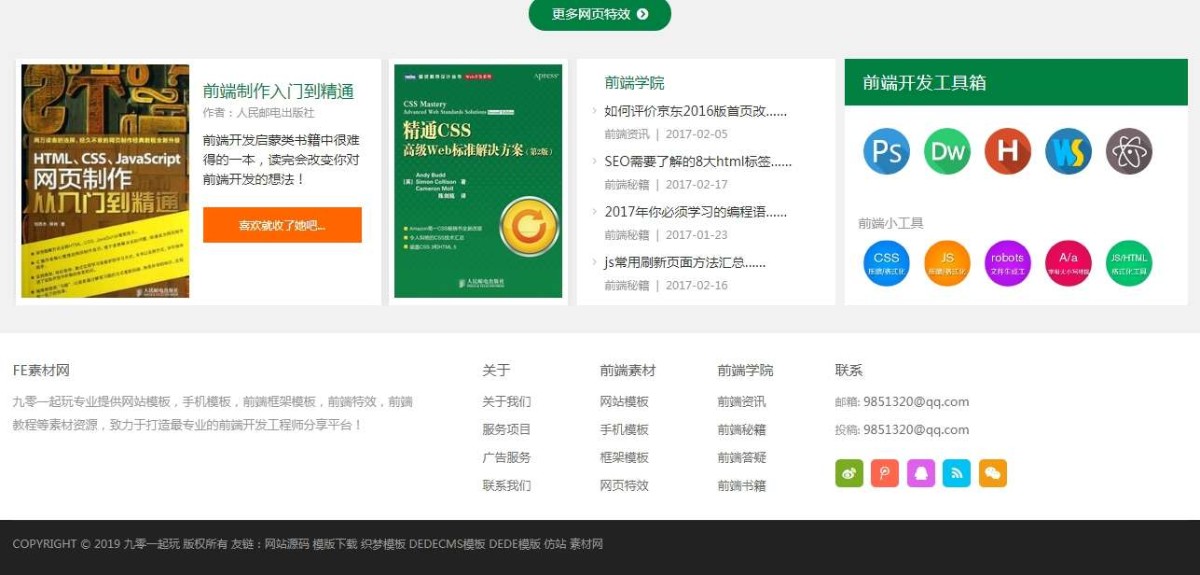The image size is (1200, 575).
Task: Launch the purple robots file generator
Action: click(x=1007, y=263)
